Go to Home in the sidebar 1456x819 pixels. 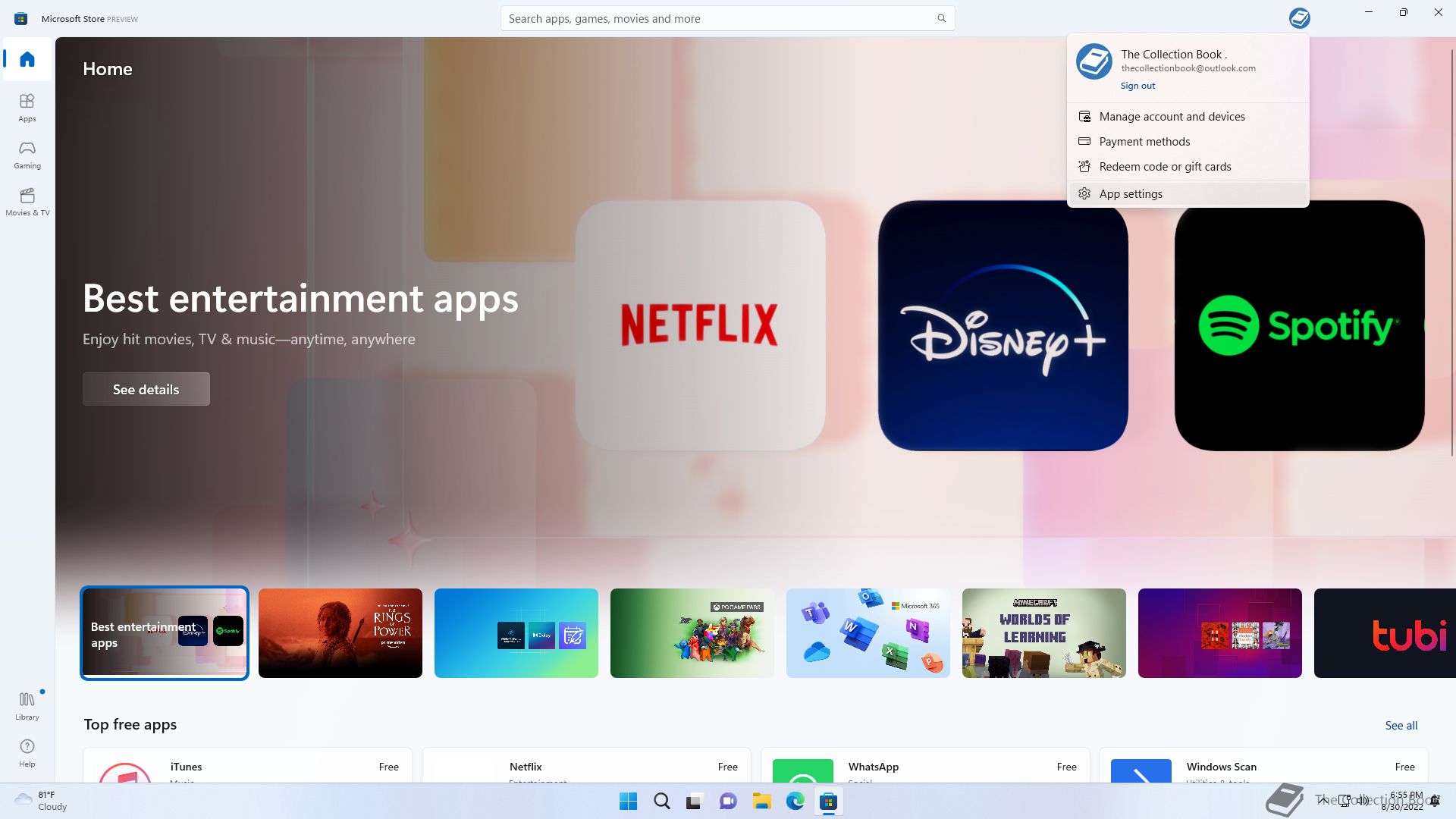coord(27,59)
